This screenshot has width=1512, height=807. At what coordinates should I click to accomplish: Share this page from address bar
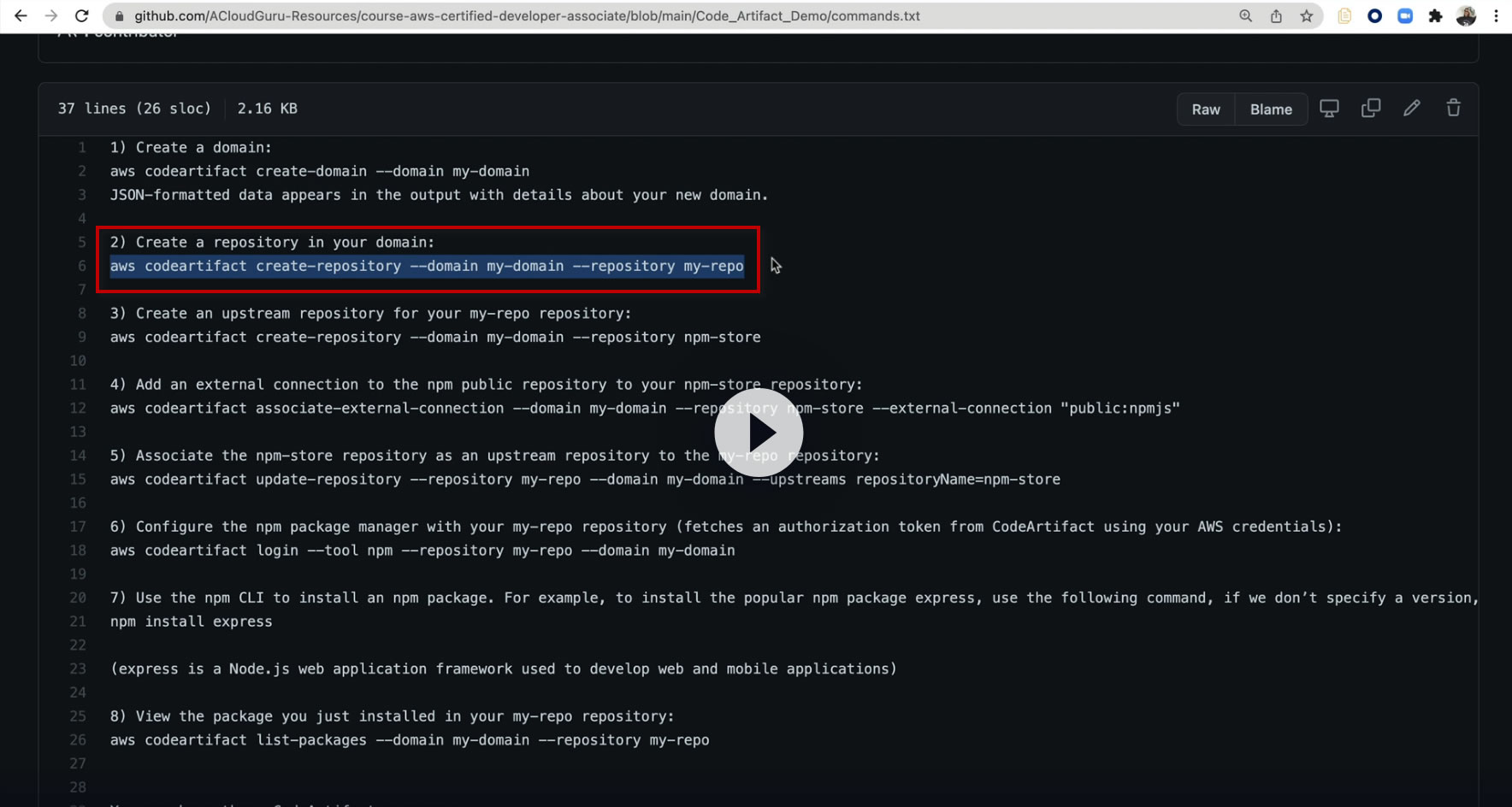1276,15
